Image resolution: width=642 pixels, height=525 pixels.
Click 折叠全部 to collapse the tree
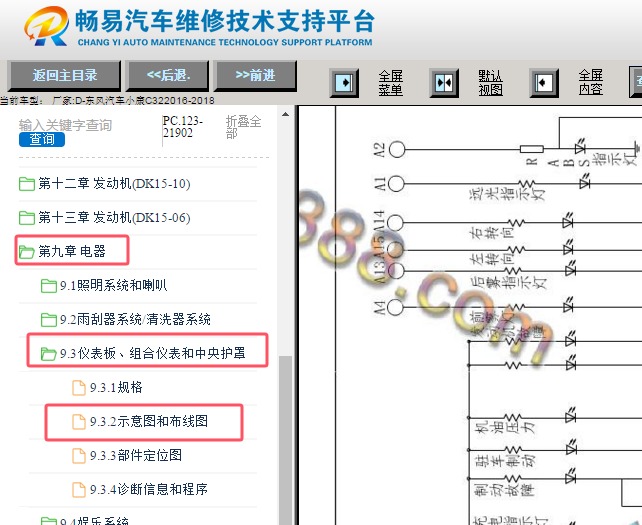point(243,127)
